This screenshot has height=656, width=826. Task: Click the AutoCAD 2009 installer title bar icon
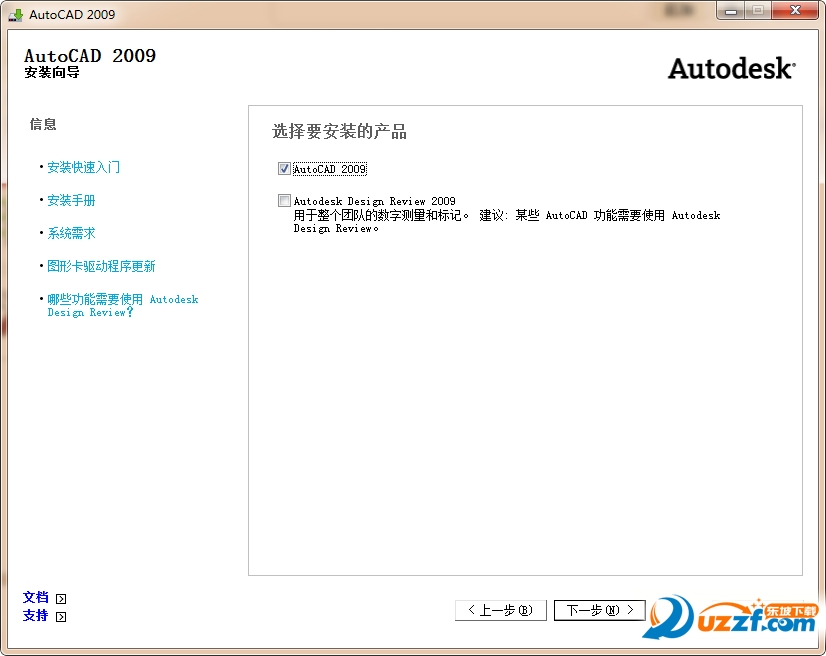(16, 15)
